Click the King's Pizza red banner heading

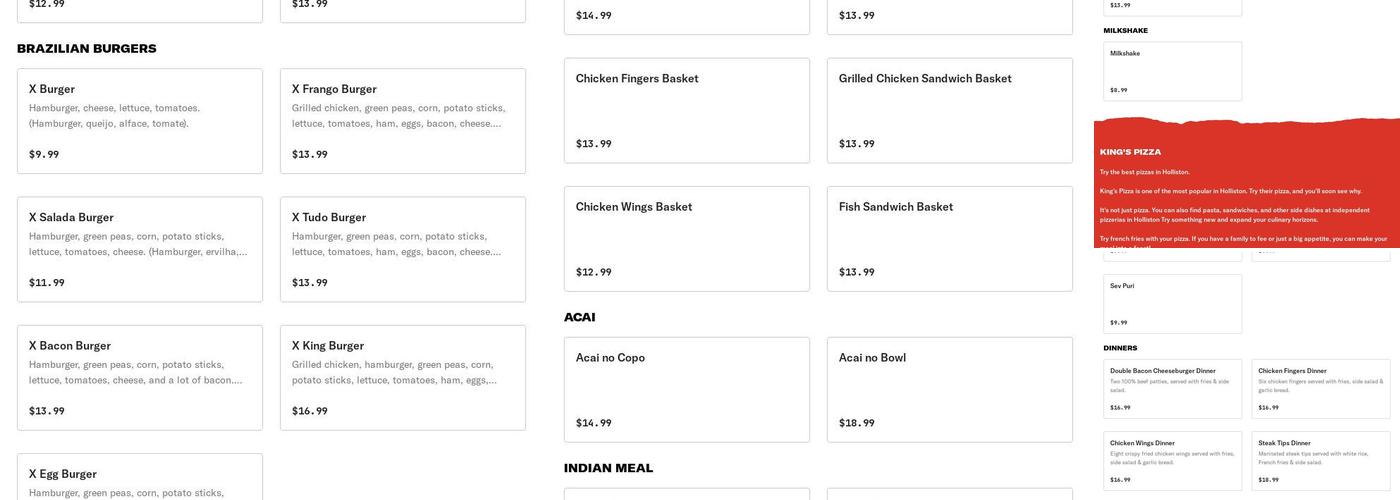click(x=1130, y=152)
